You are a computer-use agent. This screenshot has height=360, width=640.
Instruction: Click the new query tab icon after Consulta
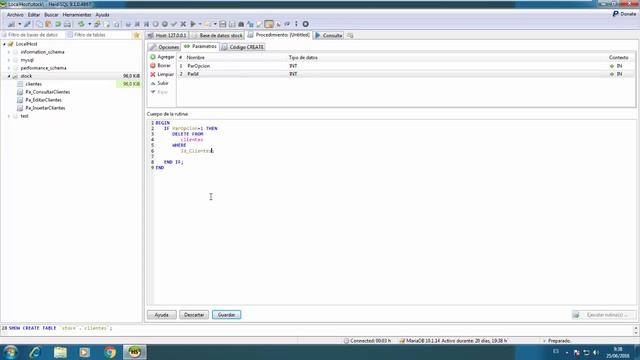point(350,36)
